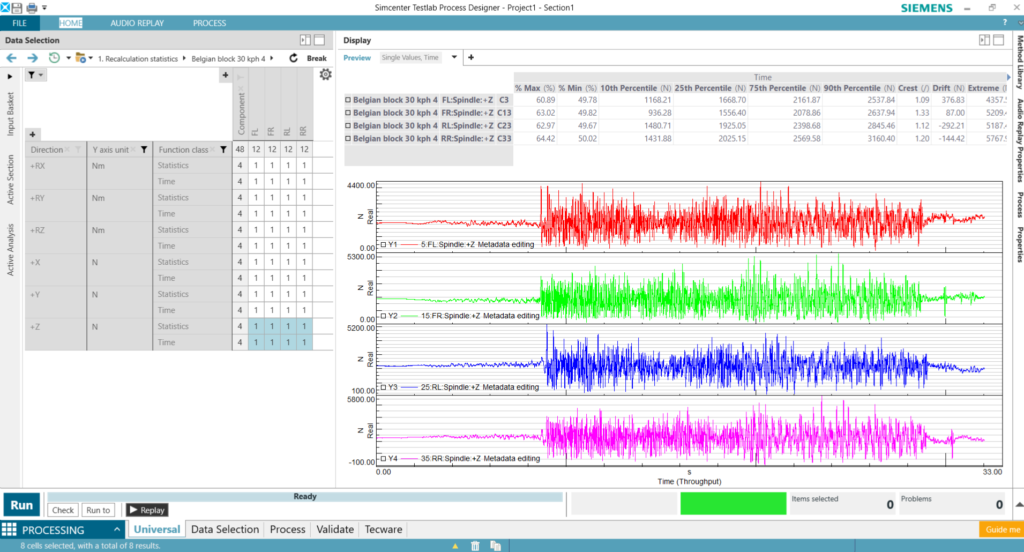Click the refresh icon next to Break
Image resolution: width=1024 pixels, height=552 pixels.
293,58
